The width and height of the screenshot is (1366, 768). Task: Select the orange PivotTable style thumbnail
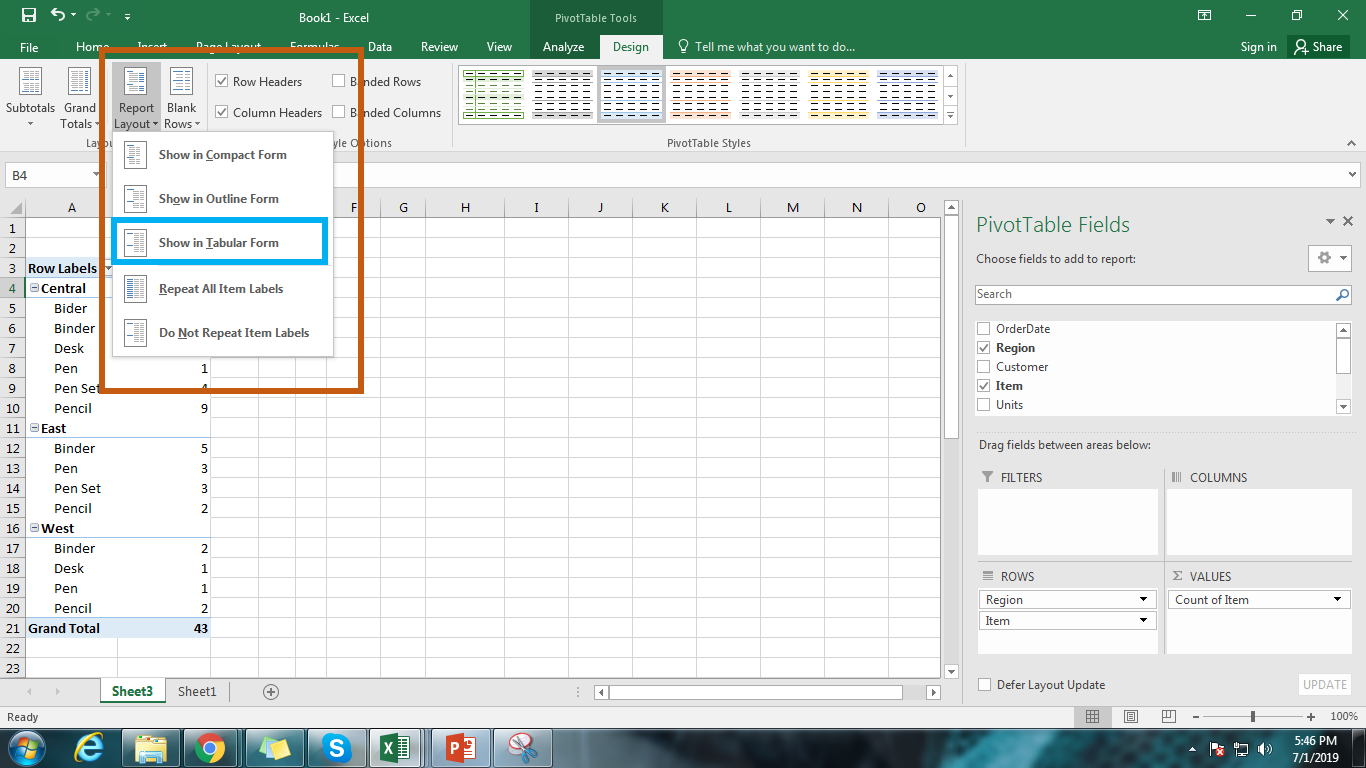tap(701, 94)
